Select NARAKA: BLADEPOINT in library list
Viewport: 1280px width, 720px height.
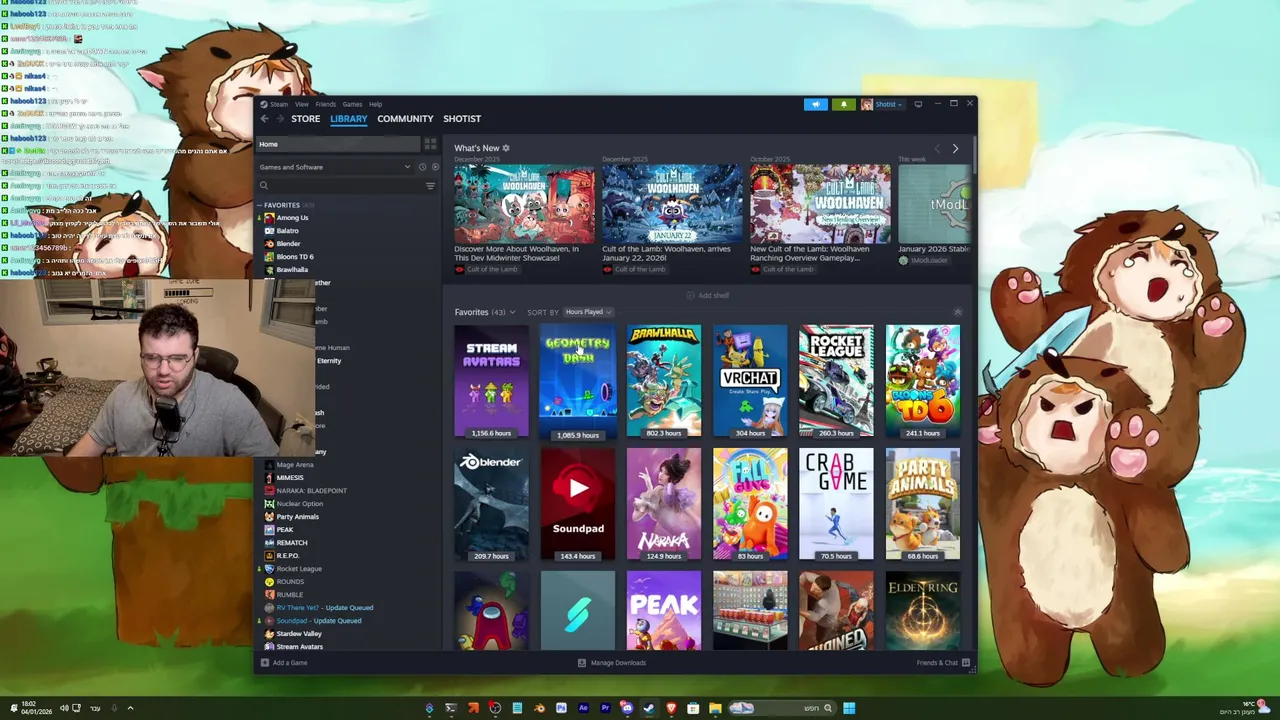pos(311,491)
